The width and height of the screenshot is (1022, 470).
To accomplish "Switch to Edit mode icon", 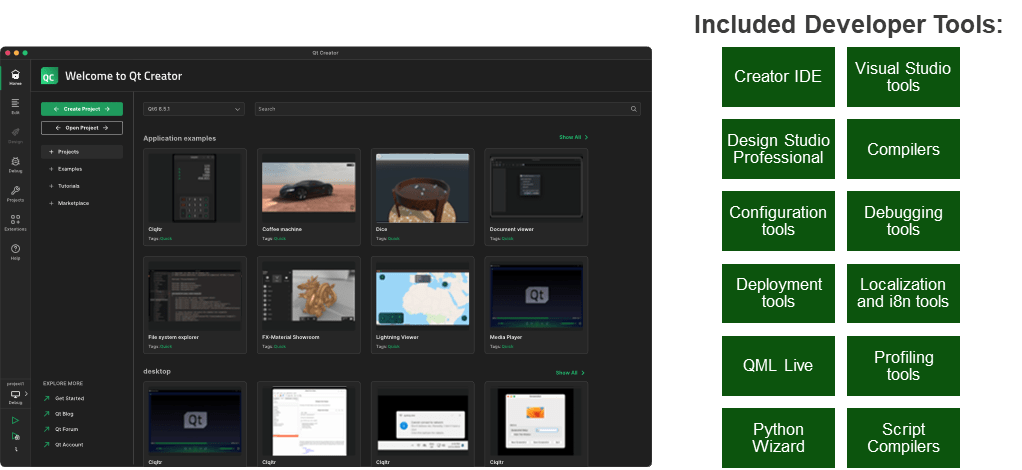I will tap(15, 105).
